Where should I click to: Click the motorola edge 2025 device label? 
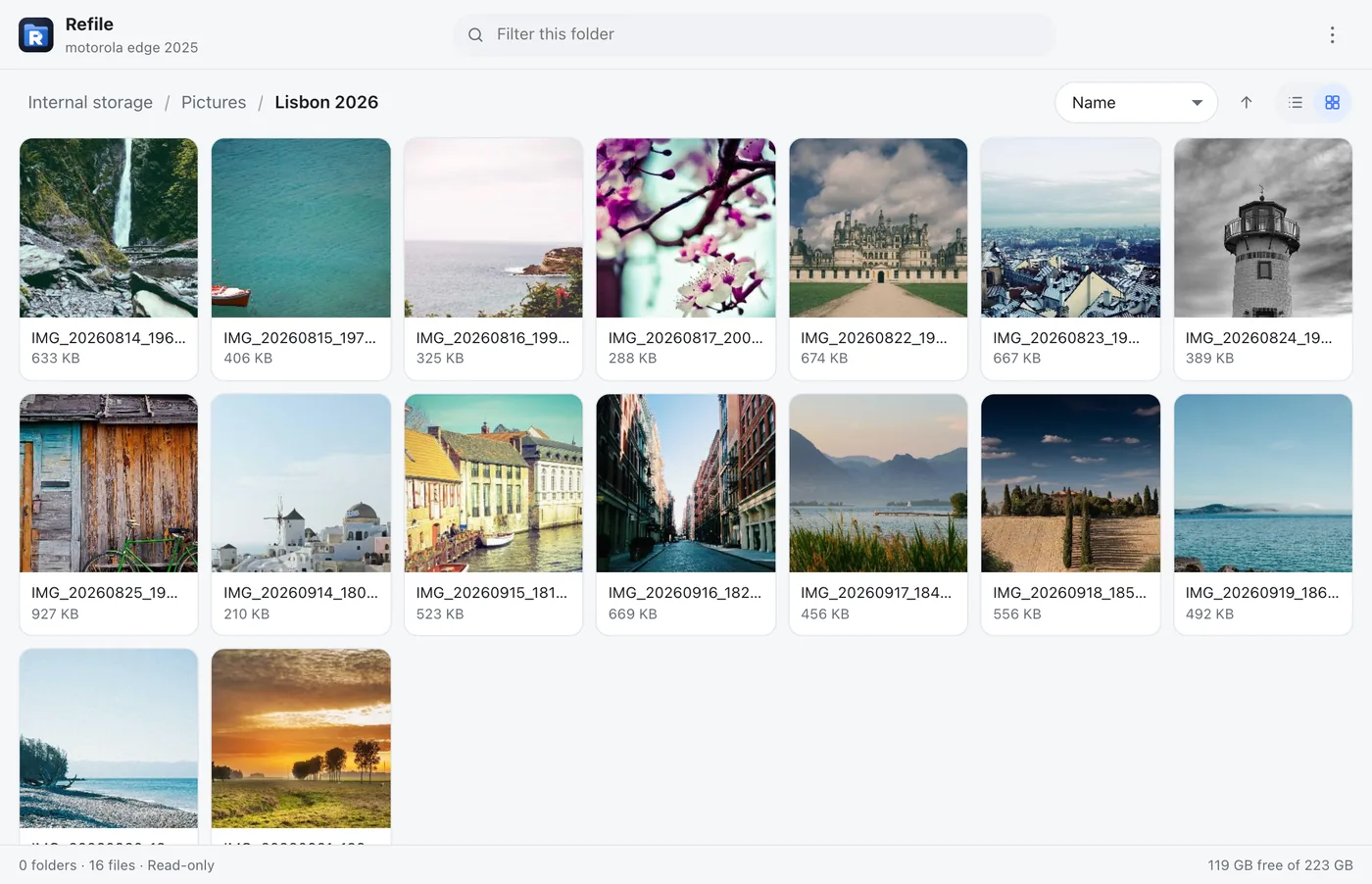click(131, 48)
